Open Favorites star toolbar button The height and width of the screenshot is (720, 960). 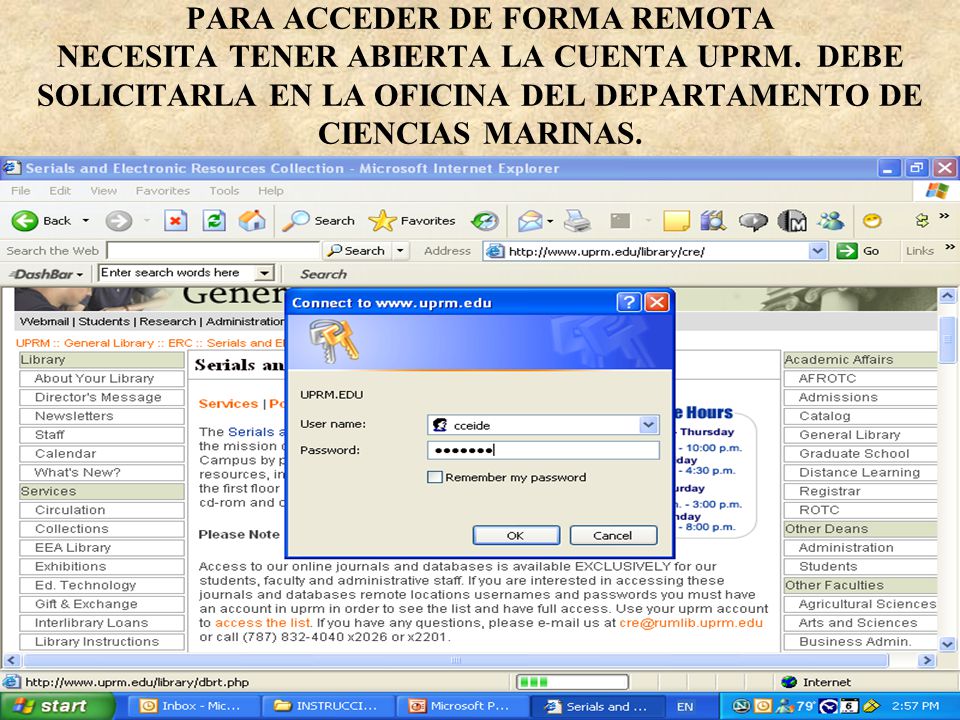412,220
